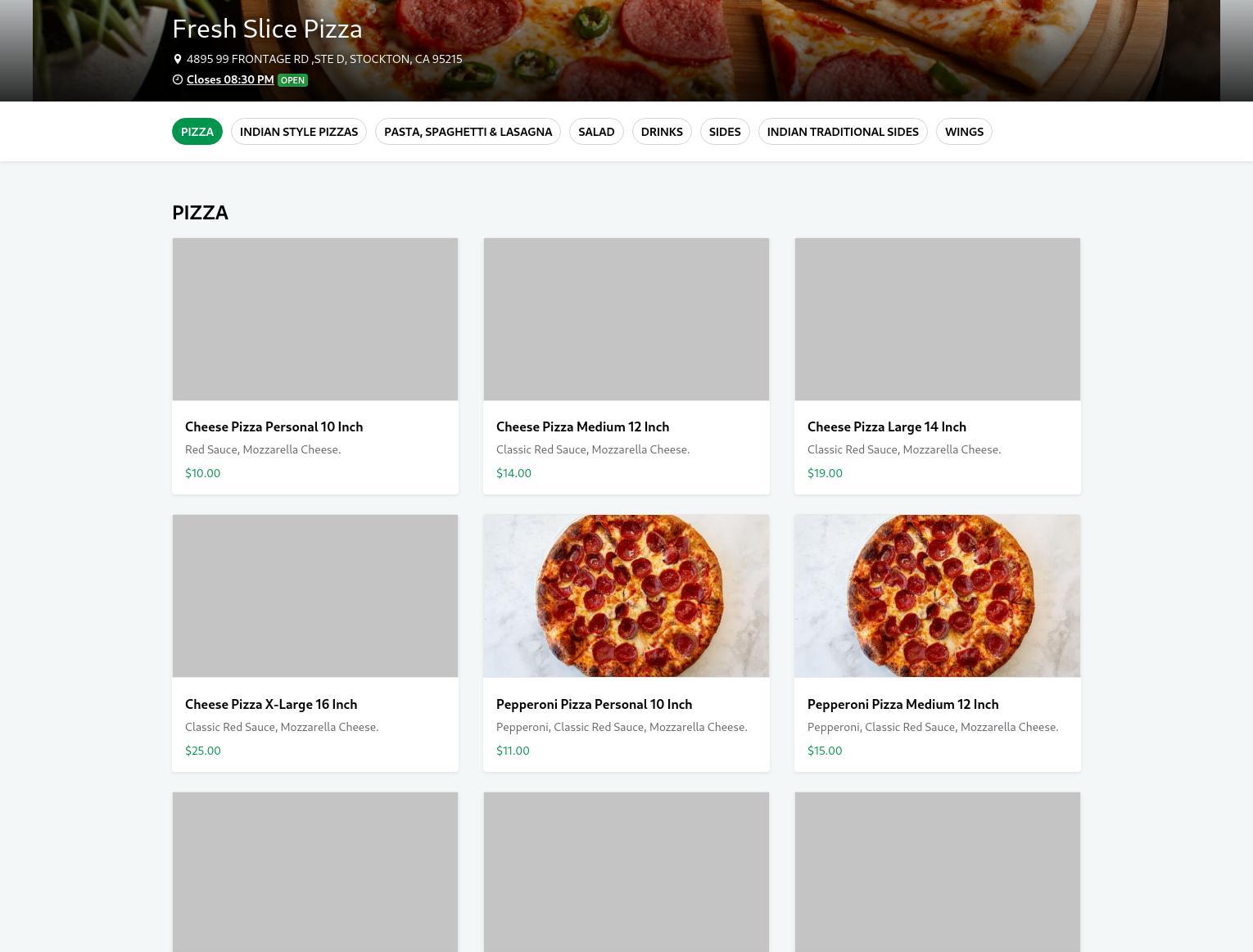
Task: Click the OPEN status badge
Action: point(292,80)
